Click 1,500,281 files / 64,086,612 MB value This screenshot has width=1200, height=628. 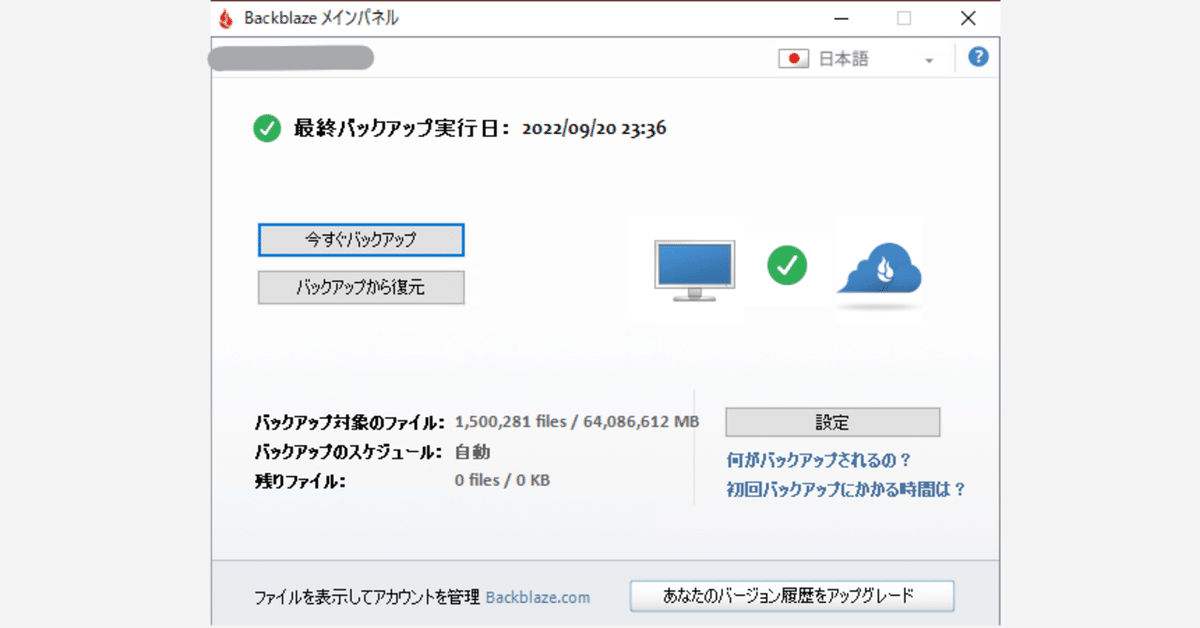coord(577,422)
